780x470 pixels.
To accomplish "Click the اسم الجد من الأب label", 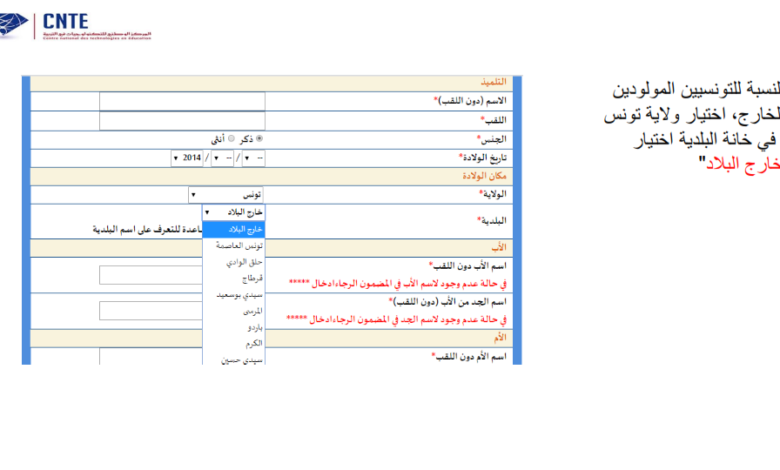I will click(x=448, y=302).
